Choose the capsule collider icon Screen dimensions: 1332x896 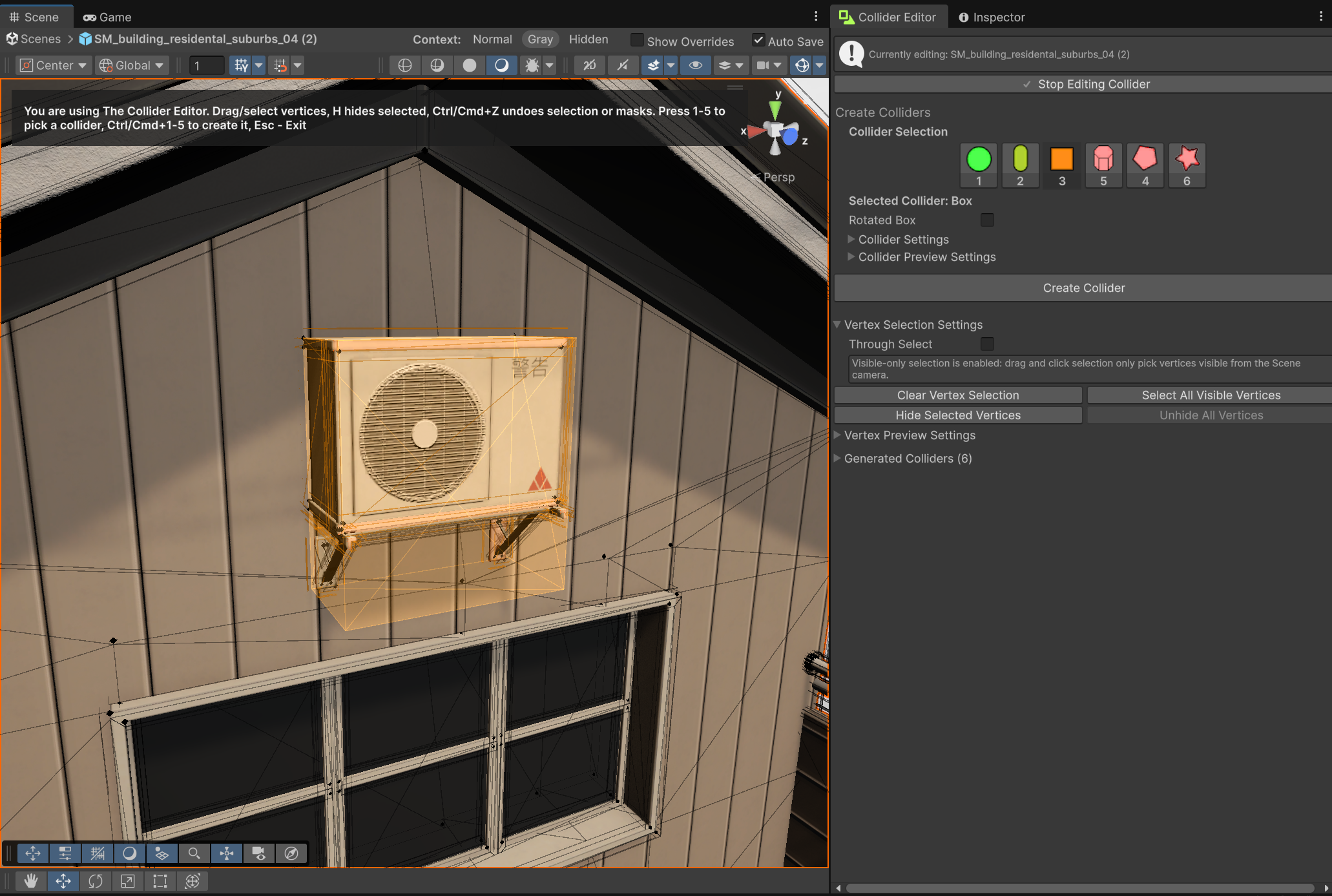point(1020,160)
